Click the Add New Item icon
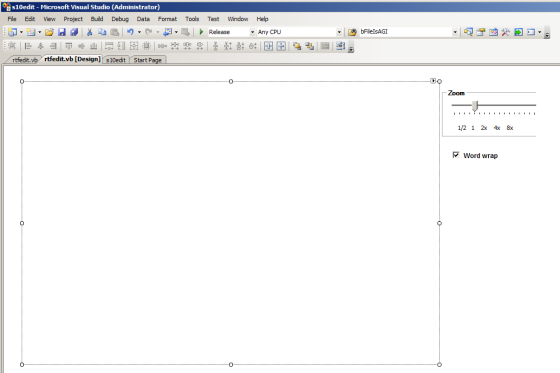560x373 pixels. click(x=31, y=32)
